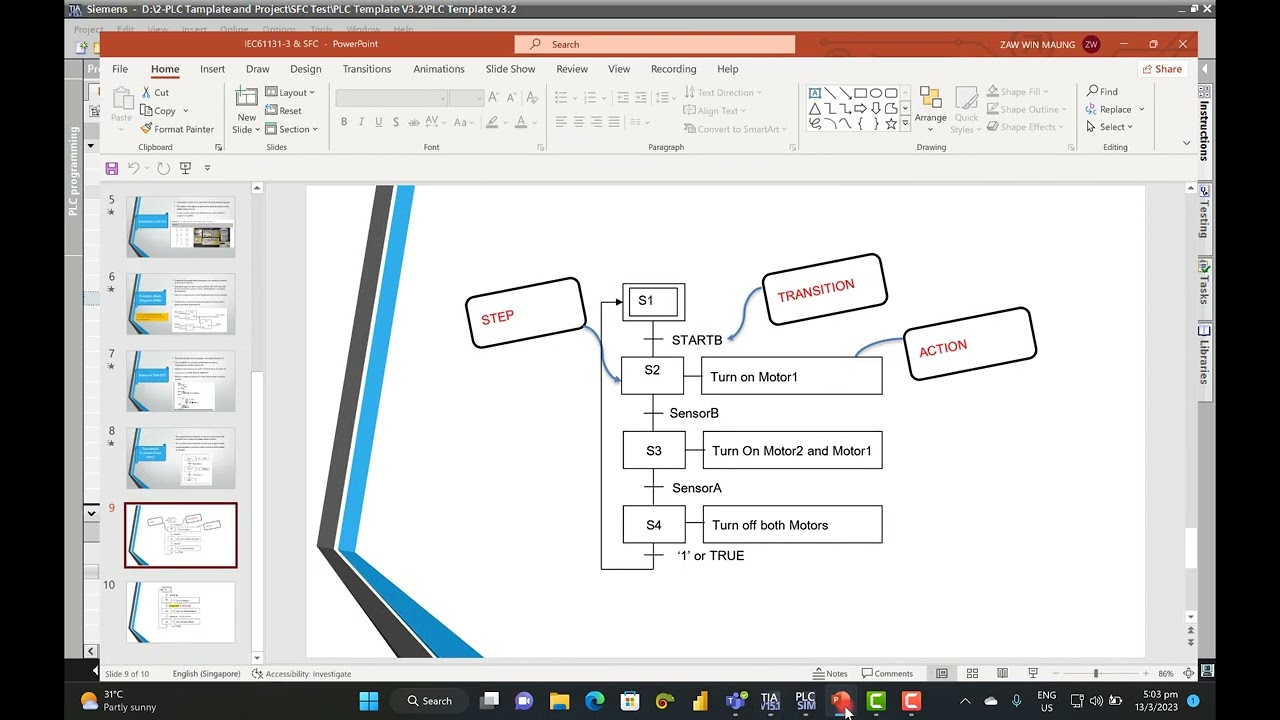This screenshot has height=720, width=1280.
Task: Go to the Slide Show tab
Action: click(510, 69)
